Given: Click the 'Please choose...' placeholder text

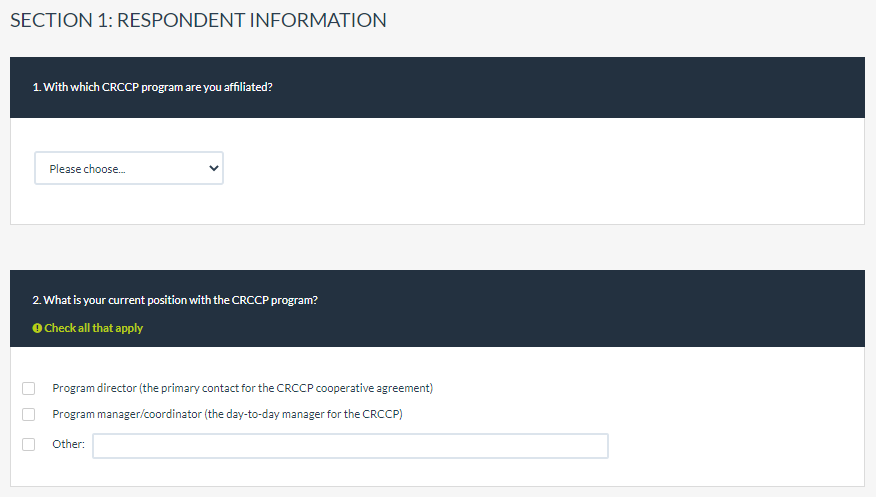Looking at the screenshot, I should click(87, 169).
